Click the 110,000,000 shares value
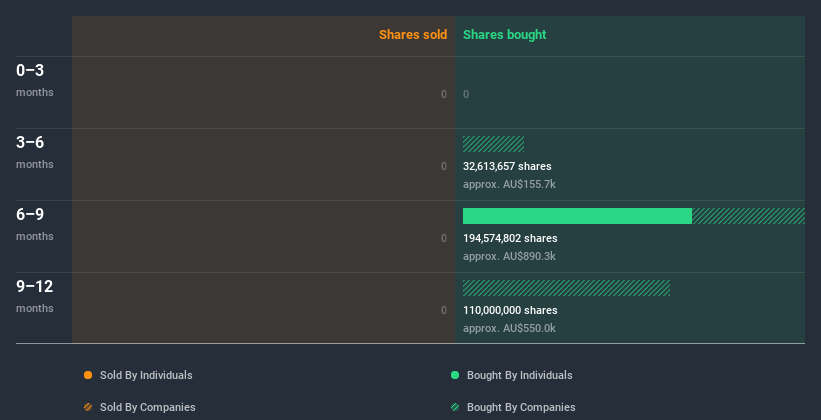The image size is (821, 420). (510, 311)
